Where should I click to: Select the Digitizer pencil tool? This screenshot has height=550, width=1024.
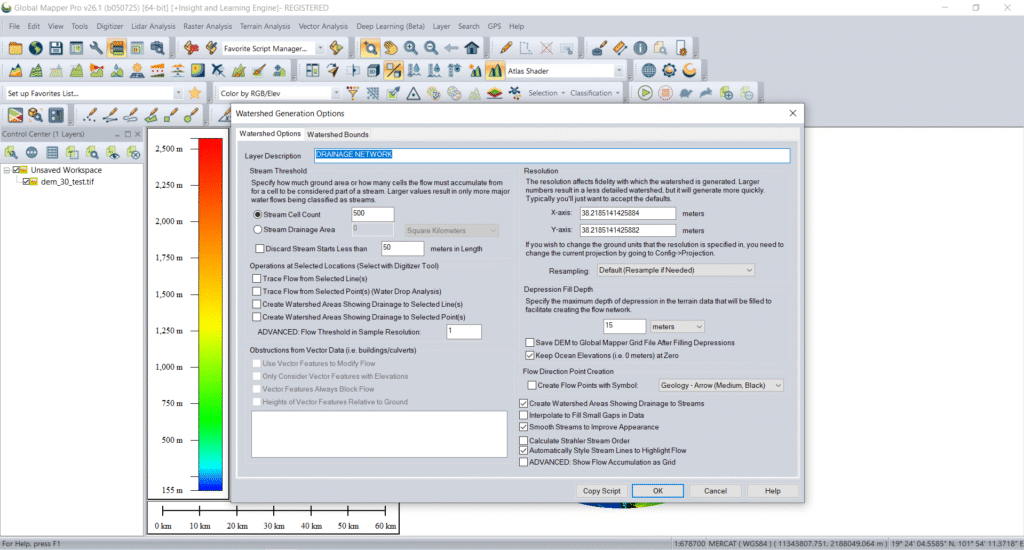[505, 48]
